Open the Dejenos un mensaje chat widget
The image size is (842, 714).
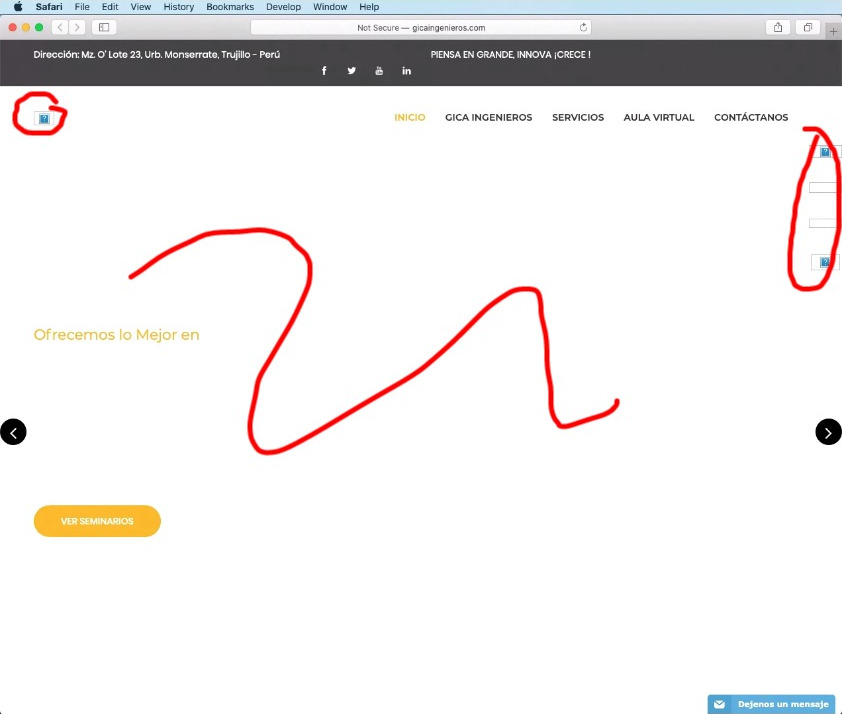[x=771, y=704]
